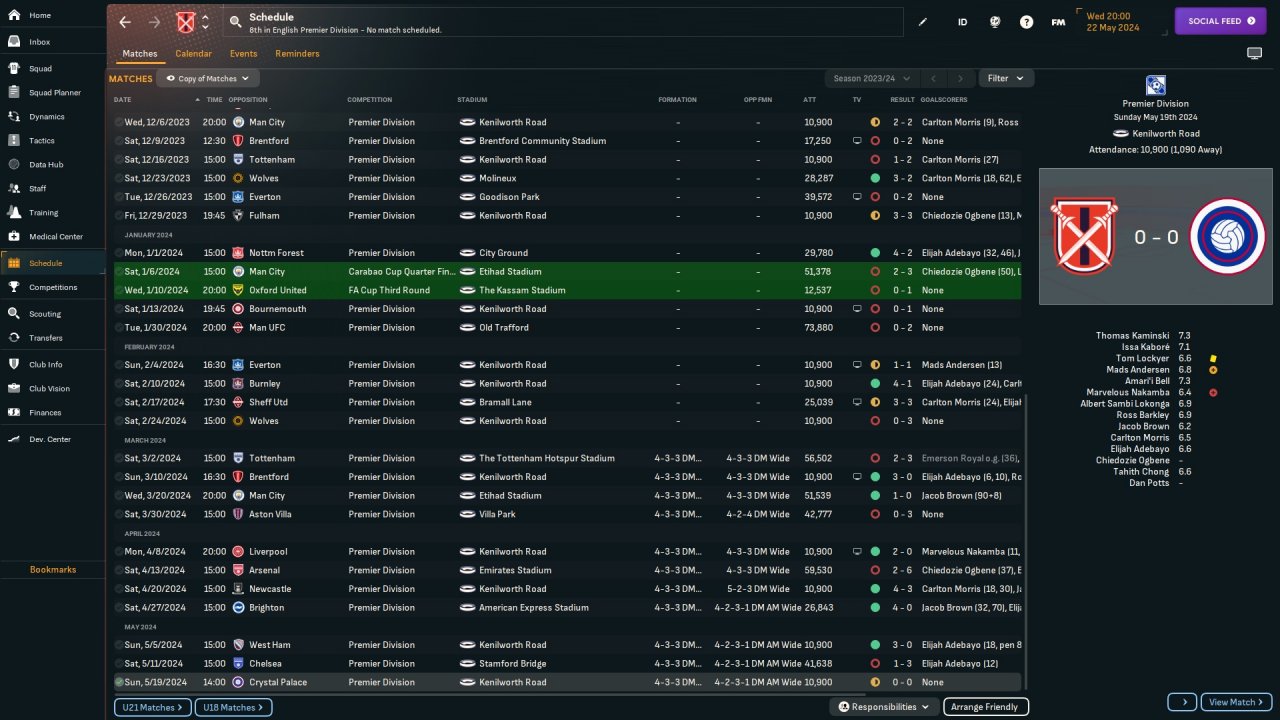This screenshot has width=1280, height=720.
Task: Click the matches list vertical scrollbar
Action: coord(1027,540)
